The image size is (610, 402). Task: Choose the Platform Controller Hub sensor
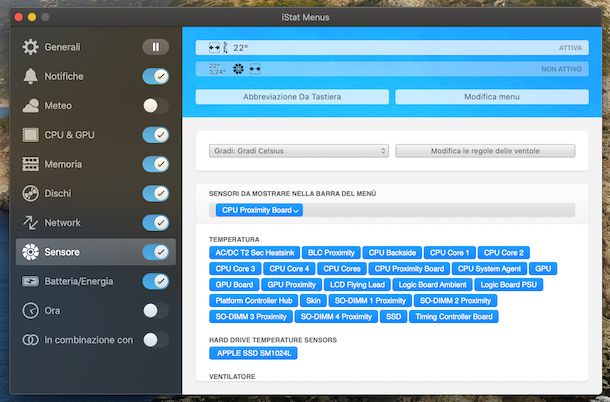(x=254, y=301)
